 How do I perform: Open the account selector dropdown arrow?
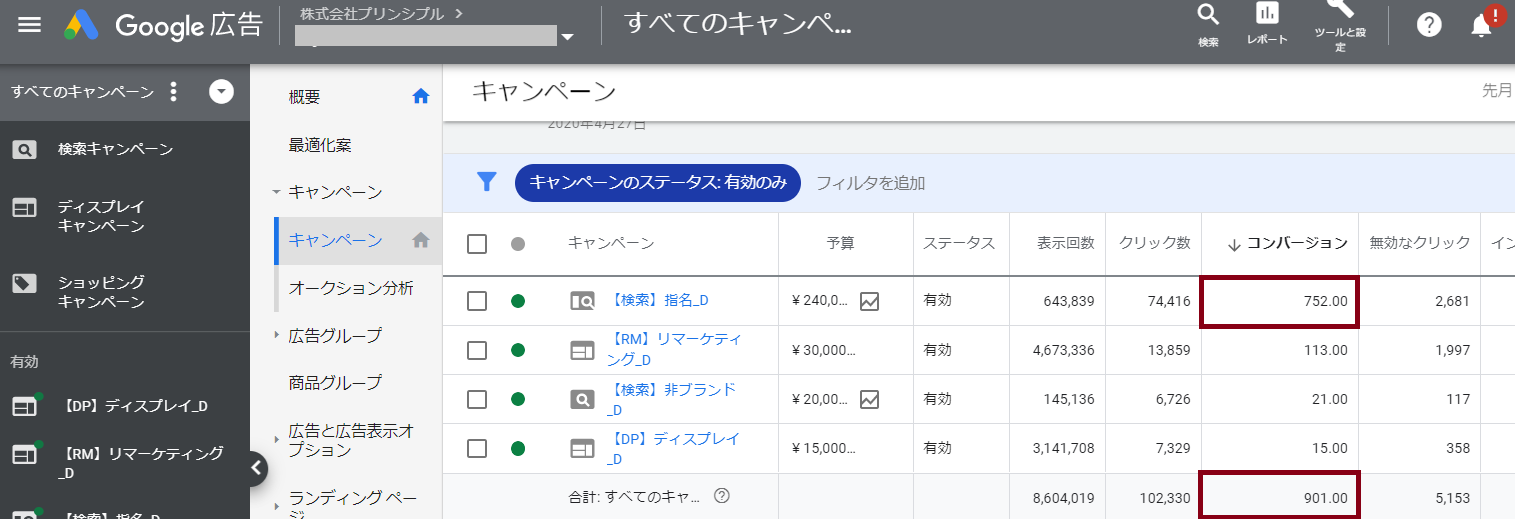[567, 38]
